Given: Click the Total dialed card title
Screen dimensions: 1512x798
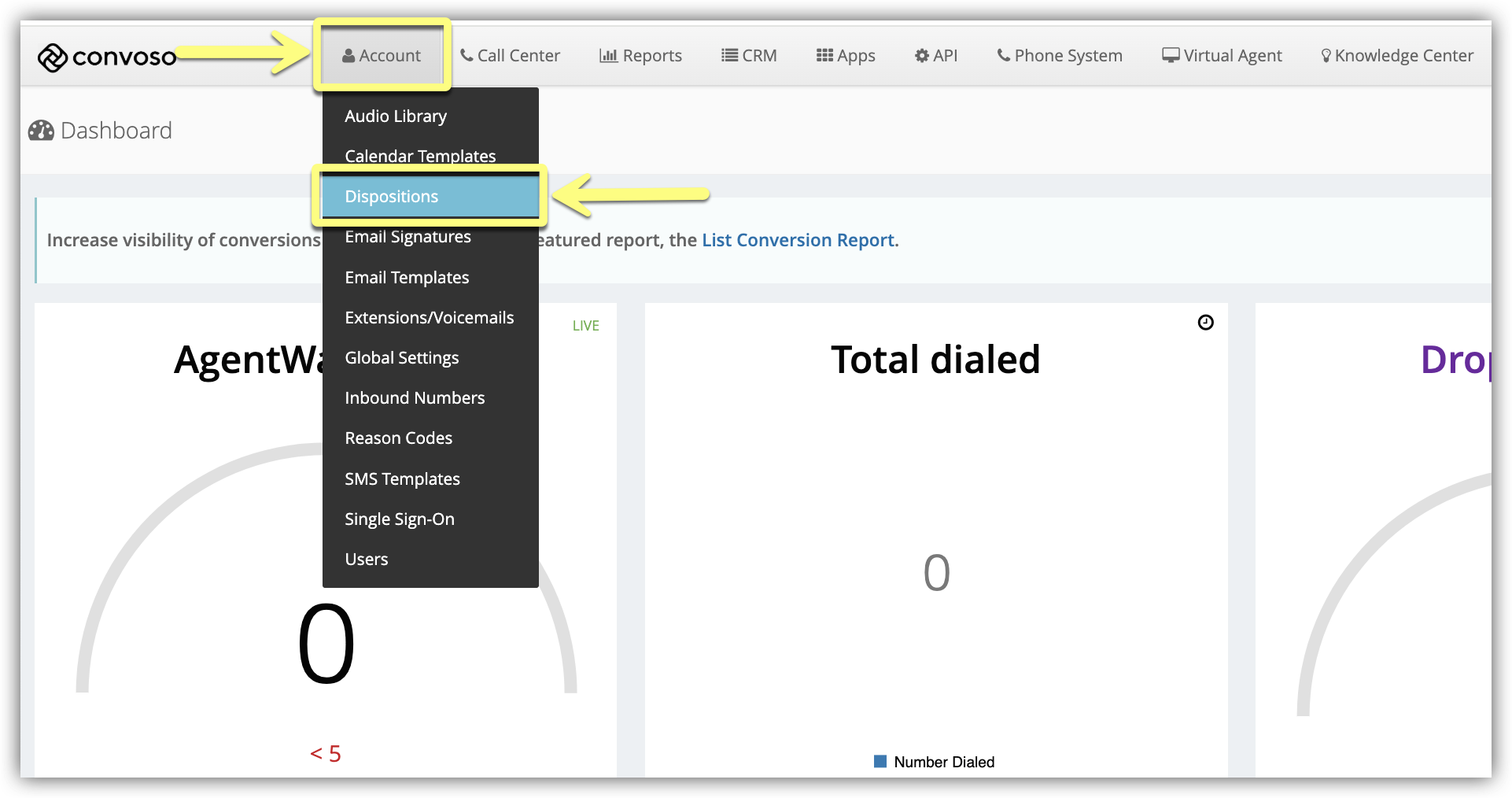Looking at the screenshot, I should [935, 360].
